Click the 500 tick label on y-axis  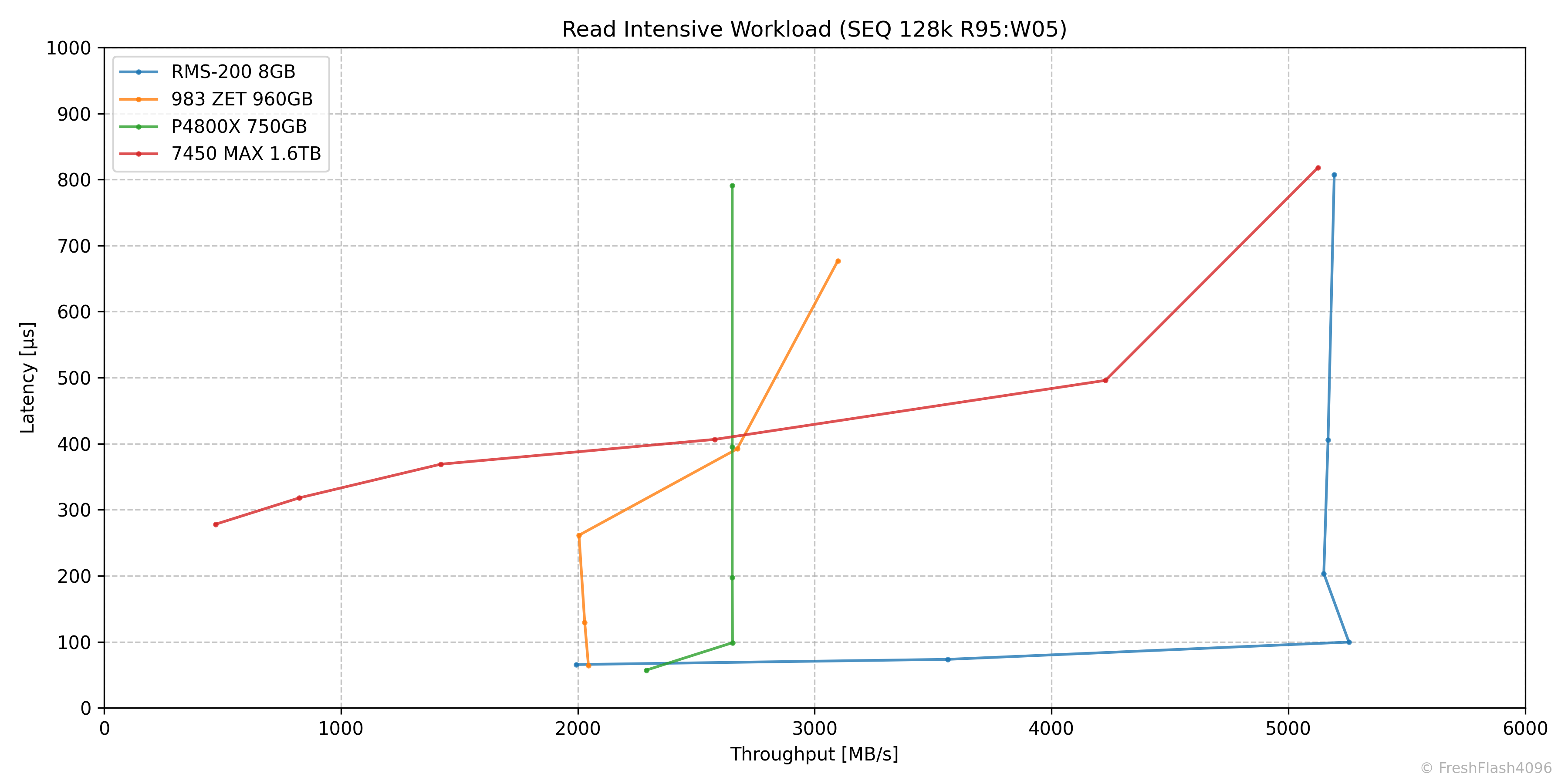pyautogui.click(x=74, y=378)
